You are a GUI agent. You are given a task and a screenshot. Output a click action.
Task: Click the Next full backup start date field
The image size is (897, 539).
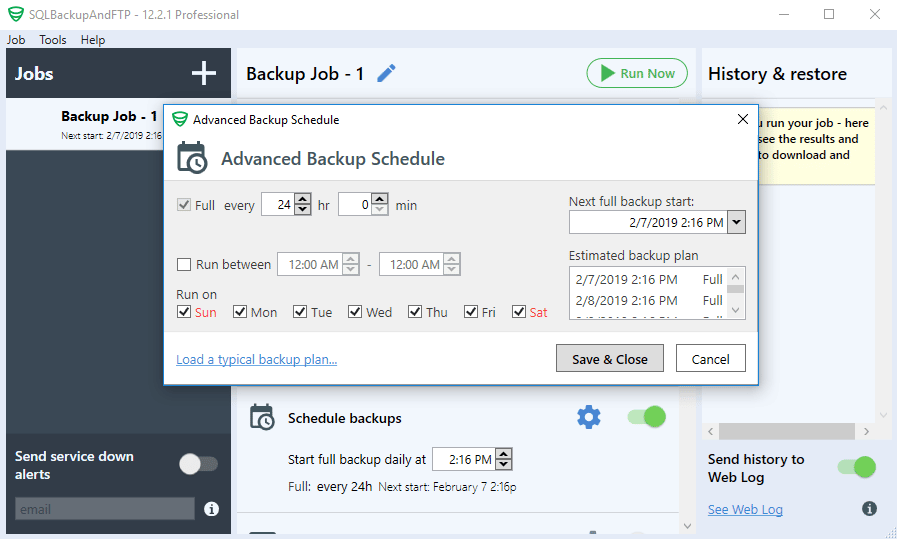coord(648,222)
